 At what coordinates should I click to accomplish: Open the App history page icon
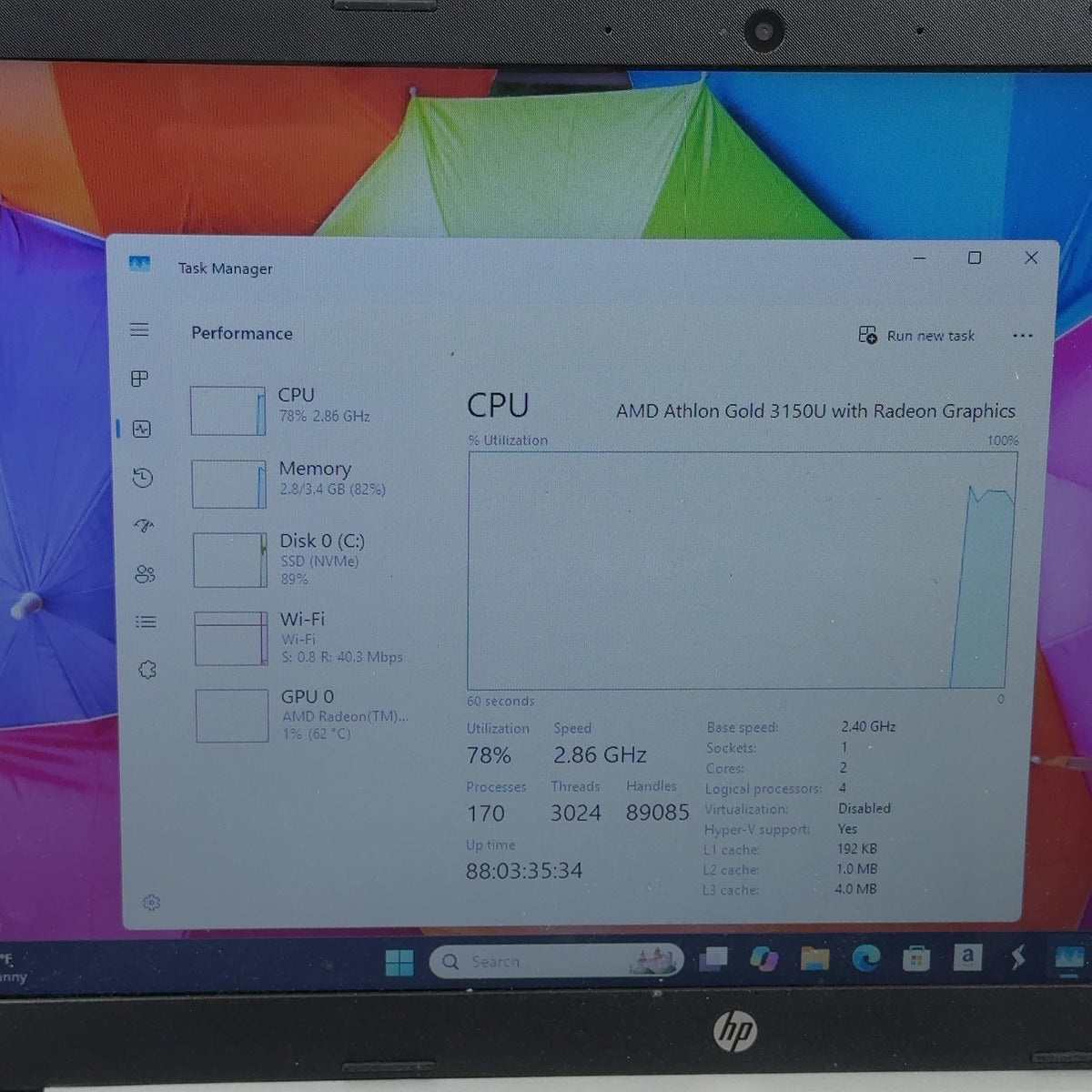click(x=143, y=478)
